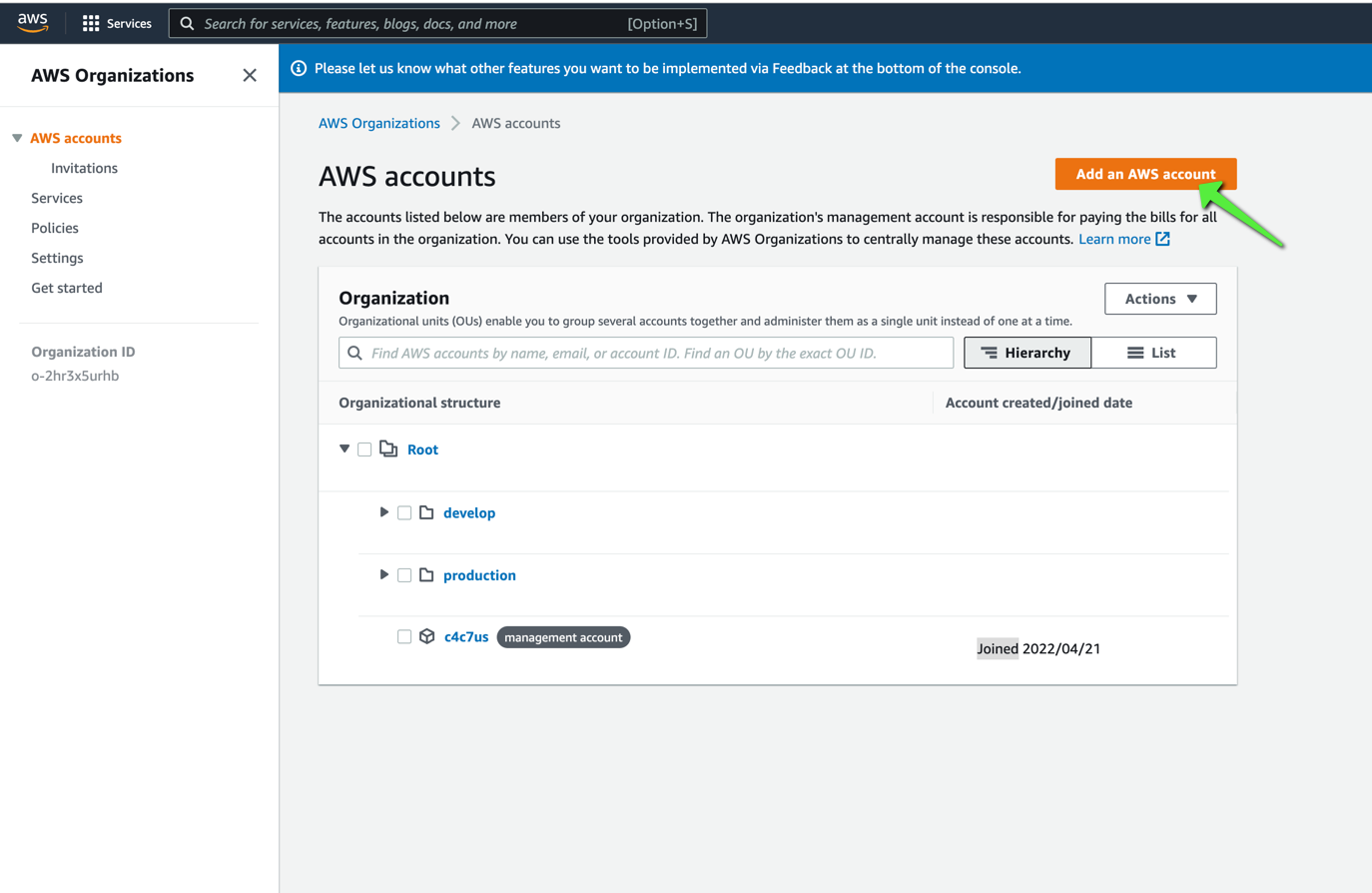Click the Organization panel heading
1372x893 pixels.
[394, 298]
